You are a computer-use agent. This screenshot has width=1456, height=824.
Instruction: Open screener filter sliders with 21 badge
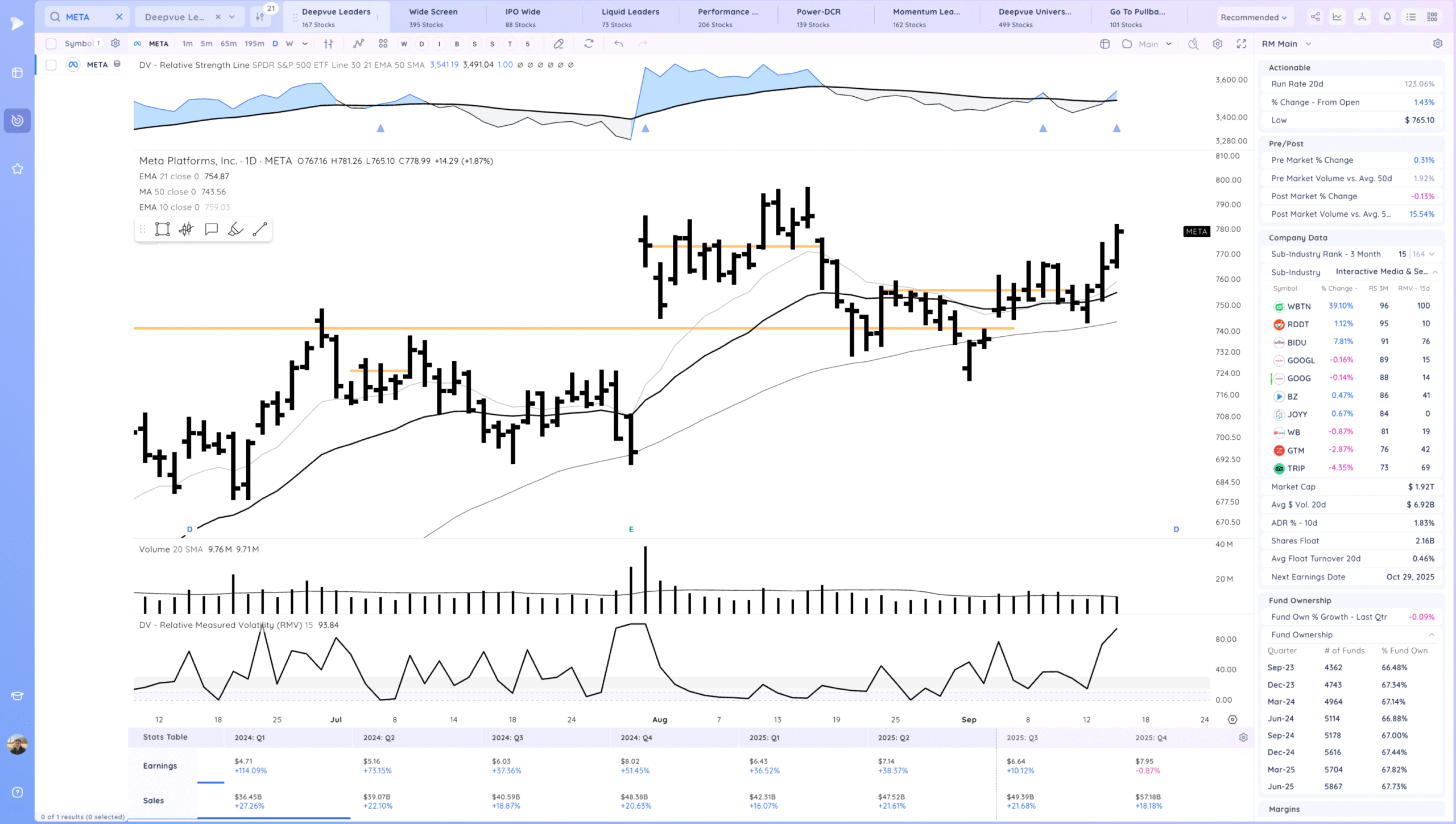coord(260,17)
